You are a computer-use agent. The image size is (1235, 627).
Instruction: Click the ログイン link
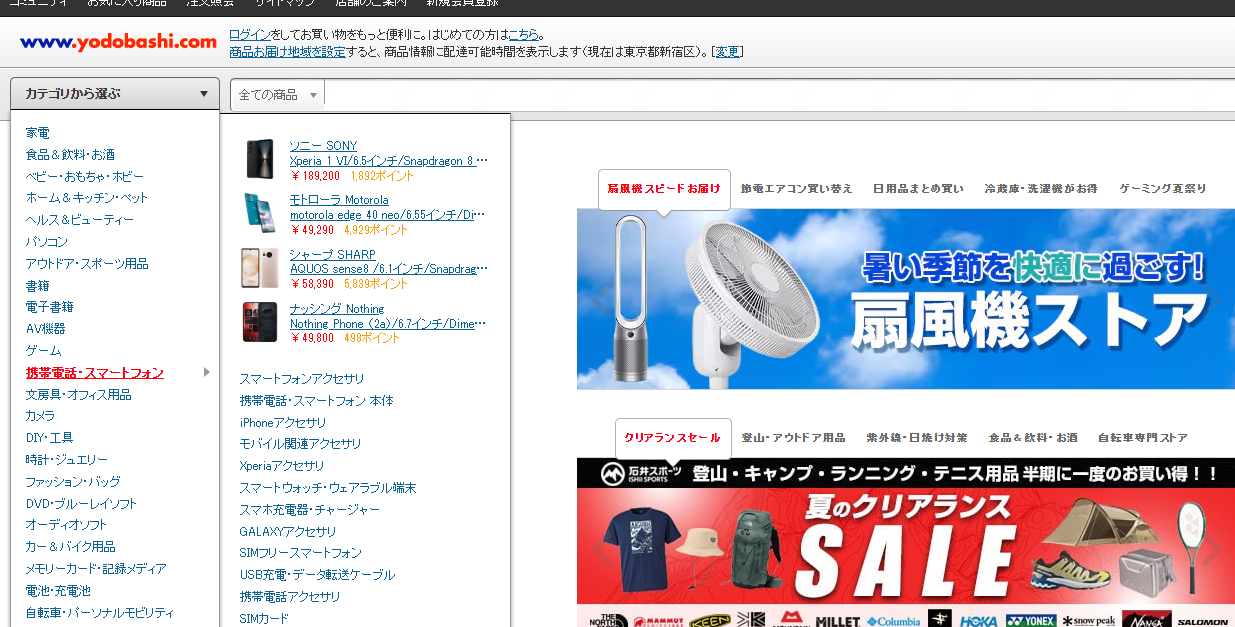click(x=248, y=34)
